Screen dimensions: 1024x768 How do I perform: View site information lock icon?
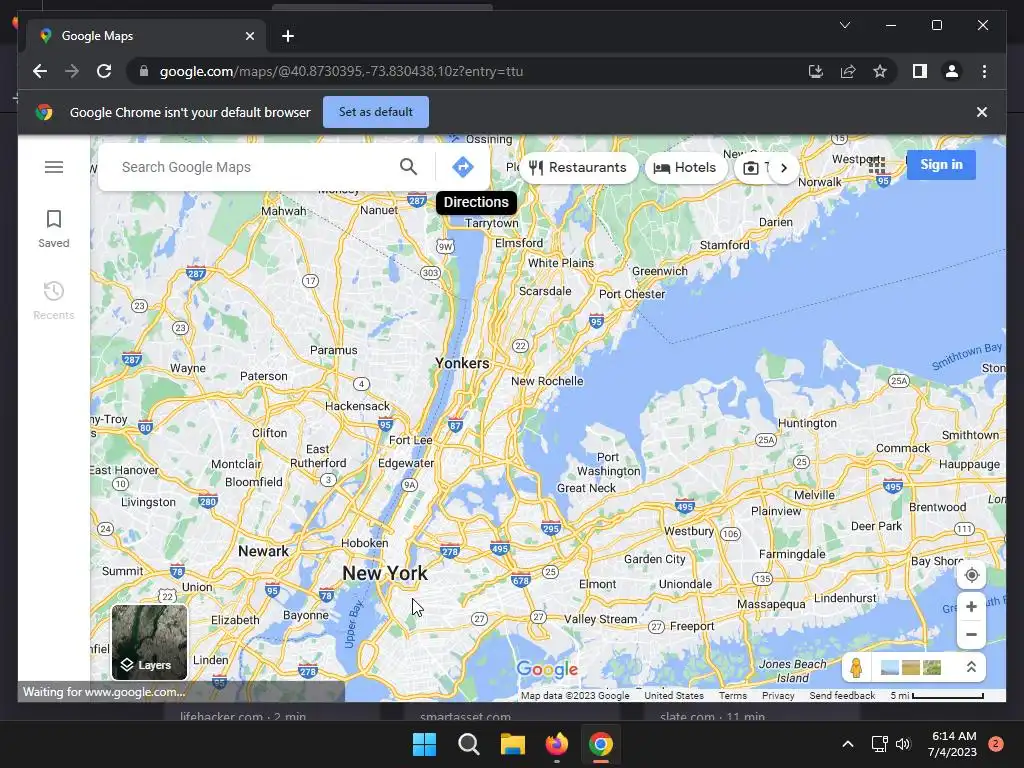click(144, 71)
